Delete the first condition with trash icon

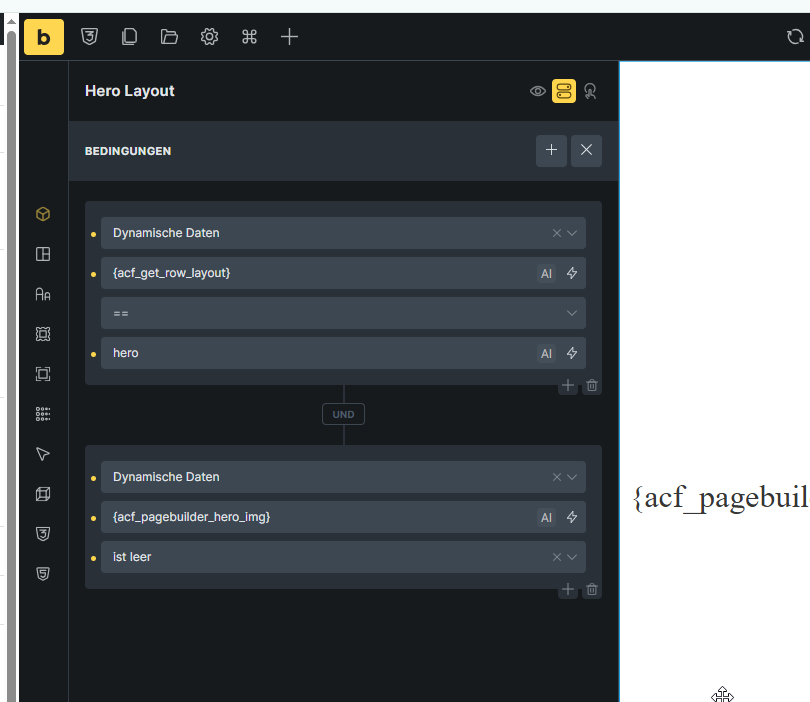592,385
